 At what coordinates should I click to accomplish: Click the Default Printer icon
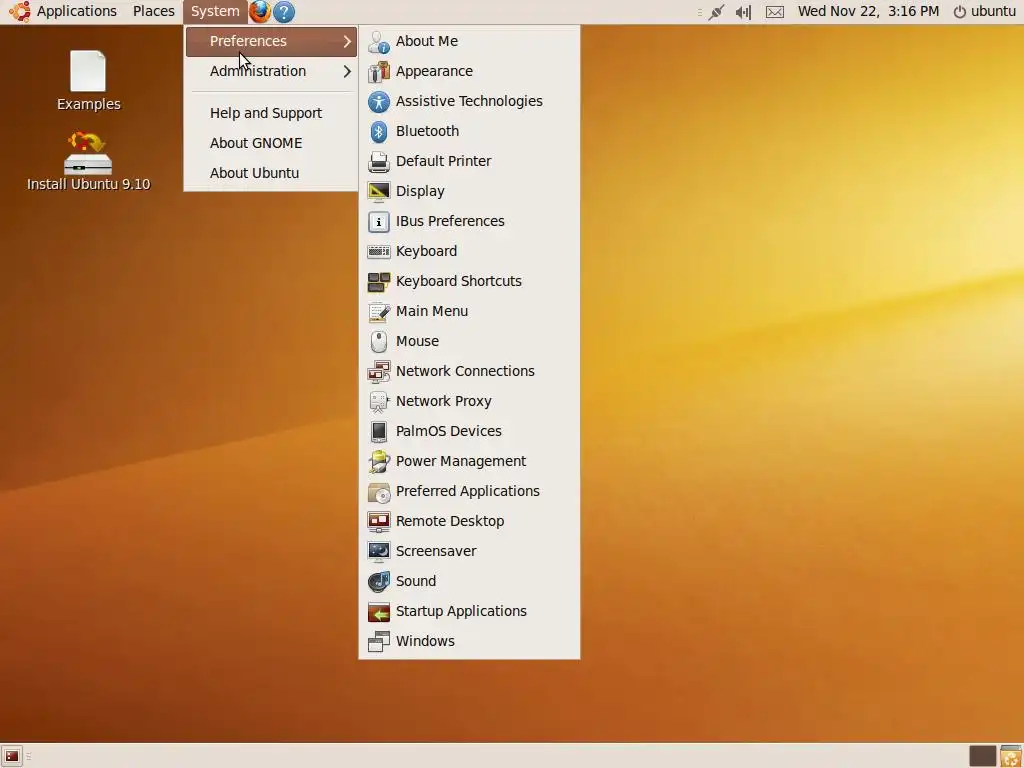[x=378, y=161]
